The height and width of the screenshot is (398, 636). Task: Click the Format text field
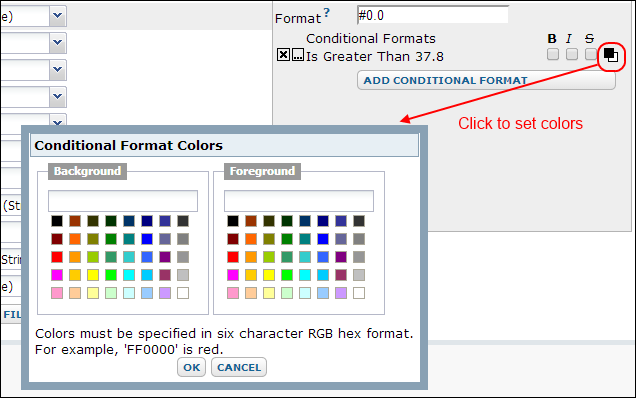432,15
